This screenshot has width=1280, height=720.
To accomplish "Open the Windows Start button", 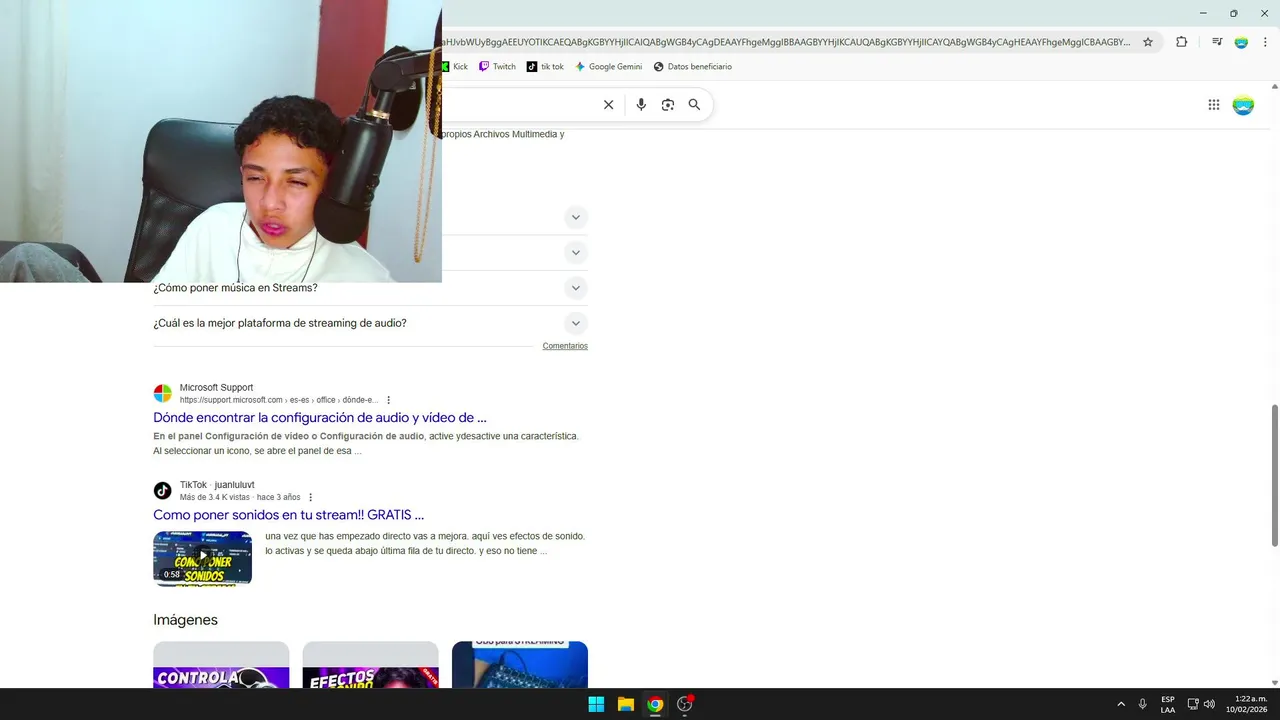I will pyautogui.click(x=596, y=704).
